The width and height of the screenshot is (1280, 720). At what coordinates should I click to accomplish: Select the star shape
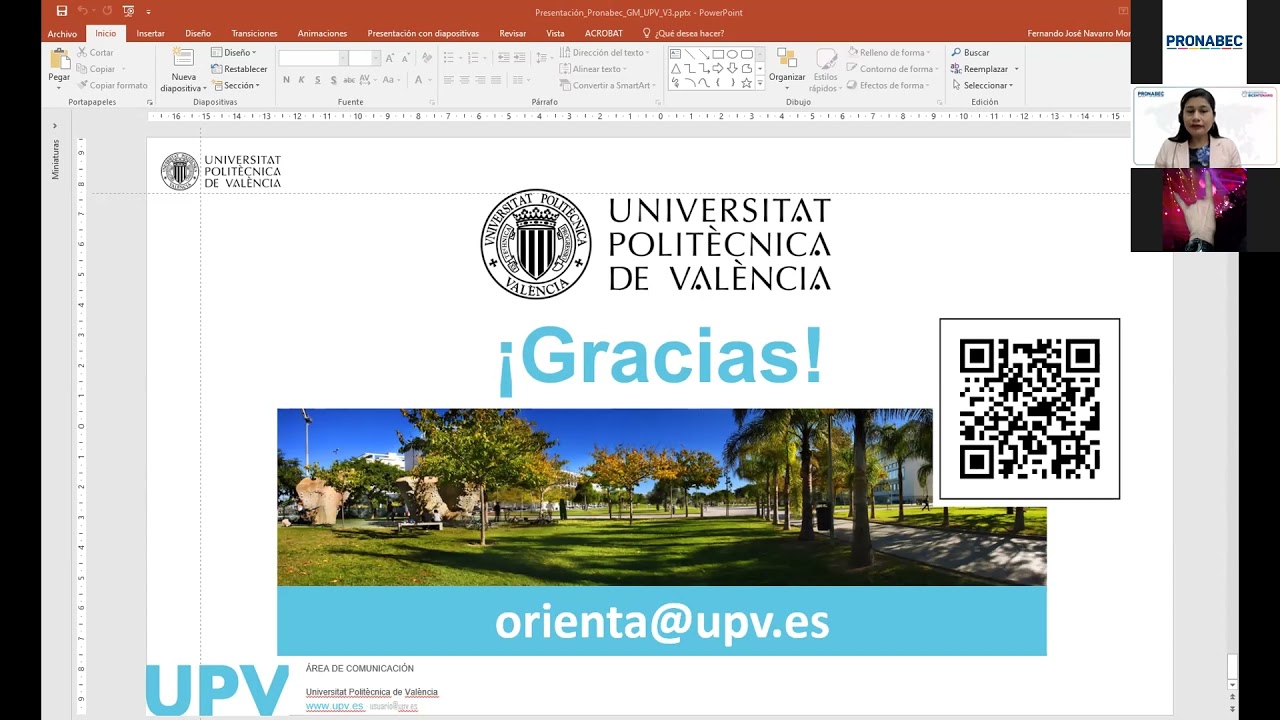pyautogui.click(x=746, y=82)
